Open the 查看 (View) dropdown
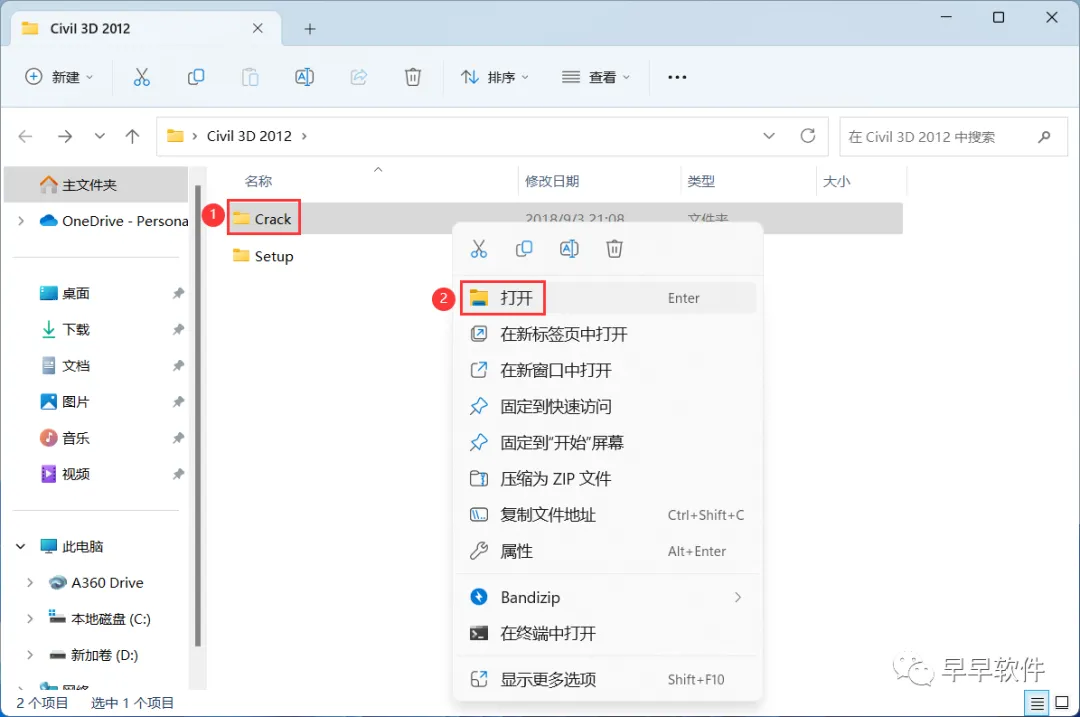Image resolution: width=1080 pixels, height=717 pixels. [x=595, y=77]
